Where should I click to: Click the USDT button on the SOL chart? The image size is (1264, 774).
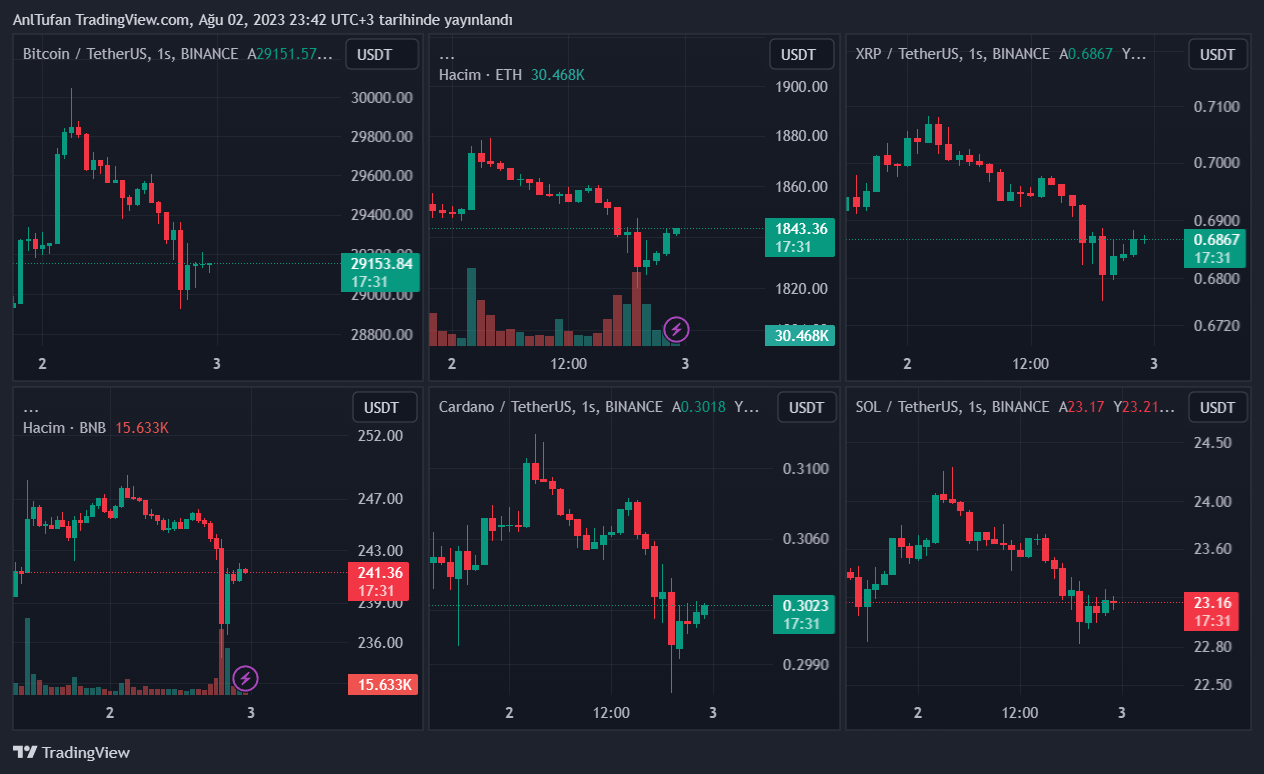click(1217, 407)
